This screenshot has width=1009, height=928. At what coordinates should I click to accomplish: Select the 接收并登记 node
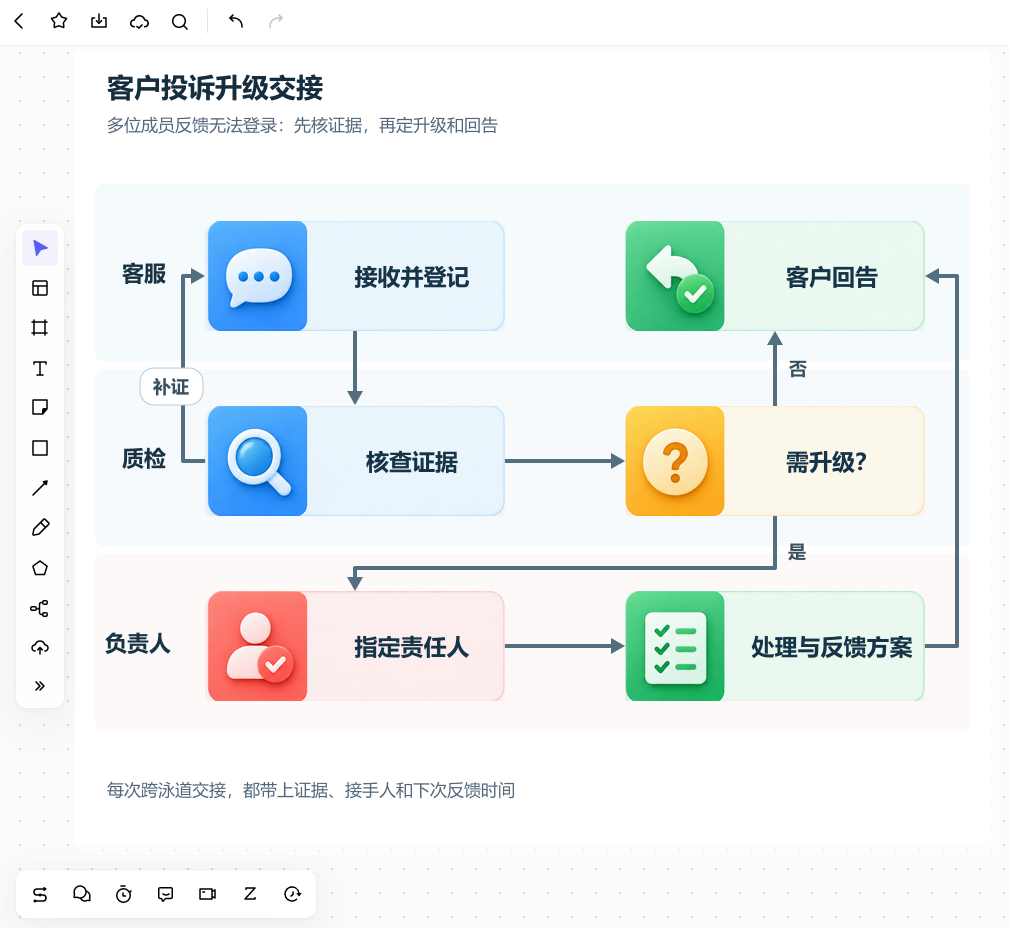pyautogui.click(x=356, y=276)
